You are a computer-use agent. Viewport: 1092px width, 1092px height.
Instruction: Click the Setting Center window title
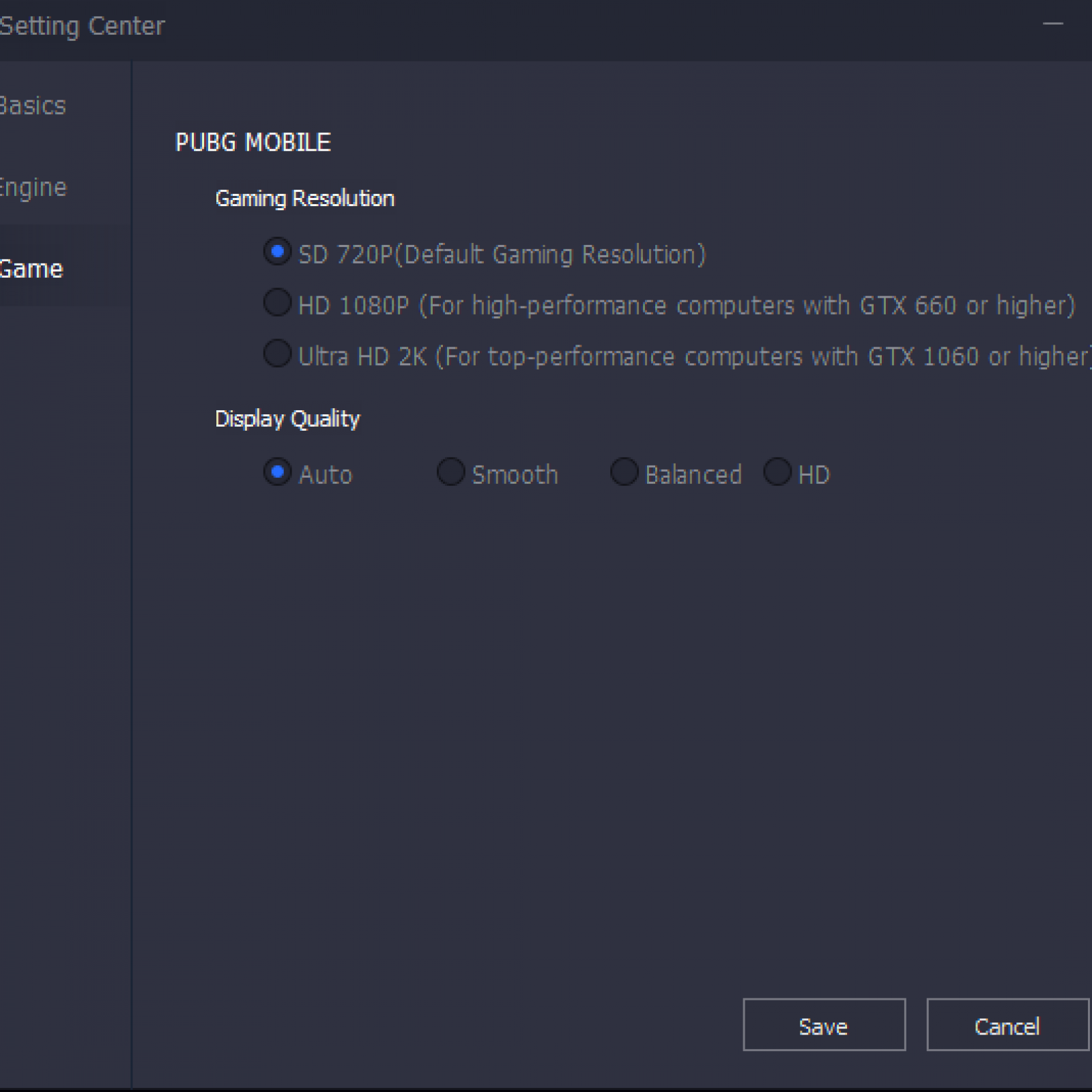[82, 26]
